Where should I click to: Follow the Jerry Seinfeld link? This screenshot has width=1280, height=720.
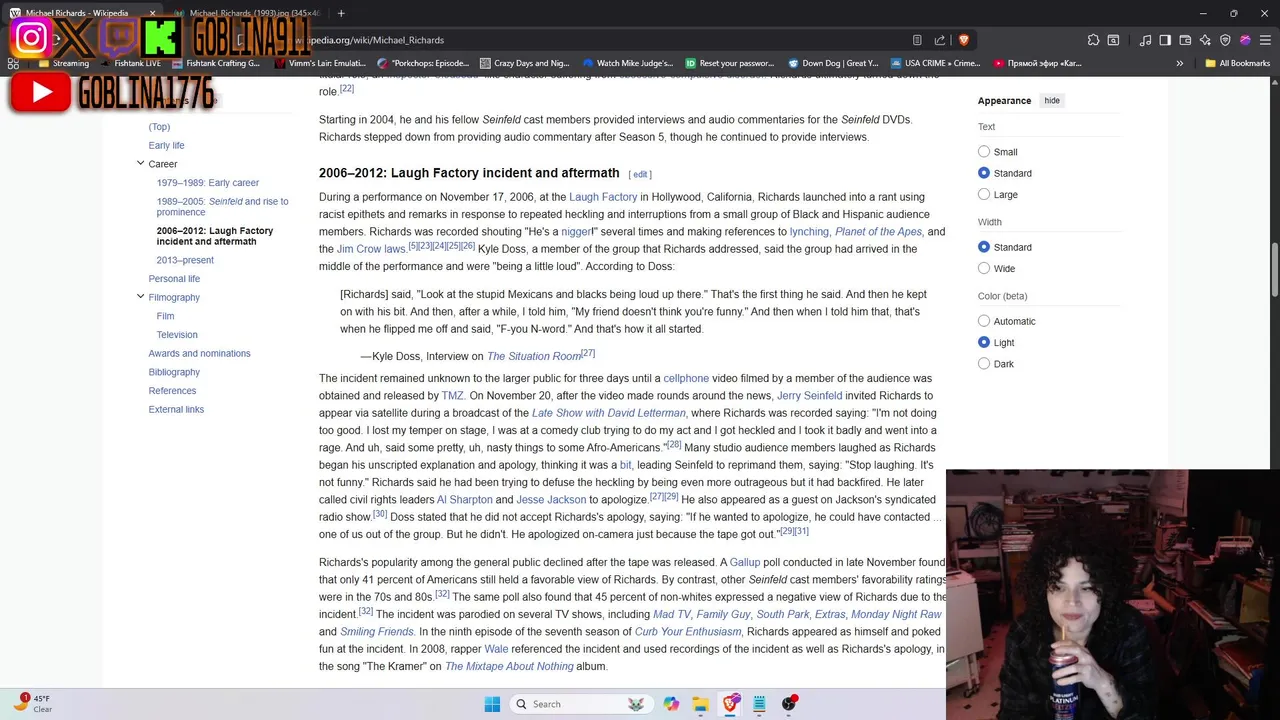(x=809, y=396)
